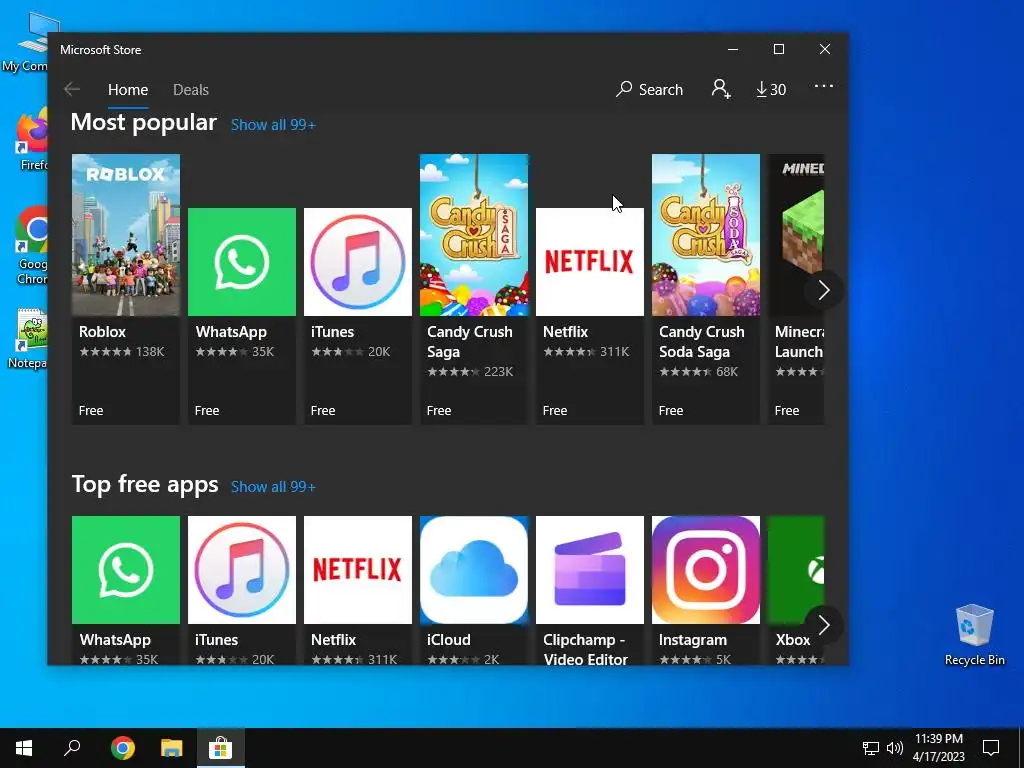
Task: Show all Top free apps
Action: click(x=273, y=487)
